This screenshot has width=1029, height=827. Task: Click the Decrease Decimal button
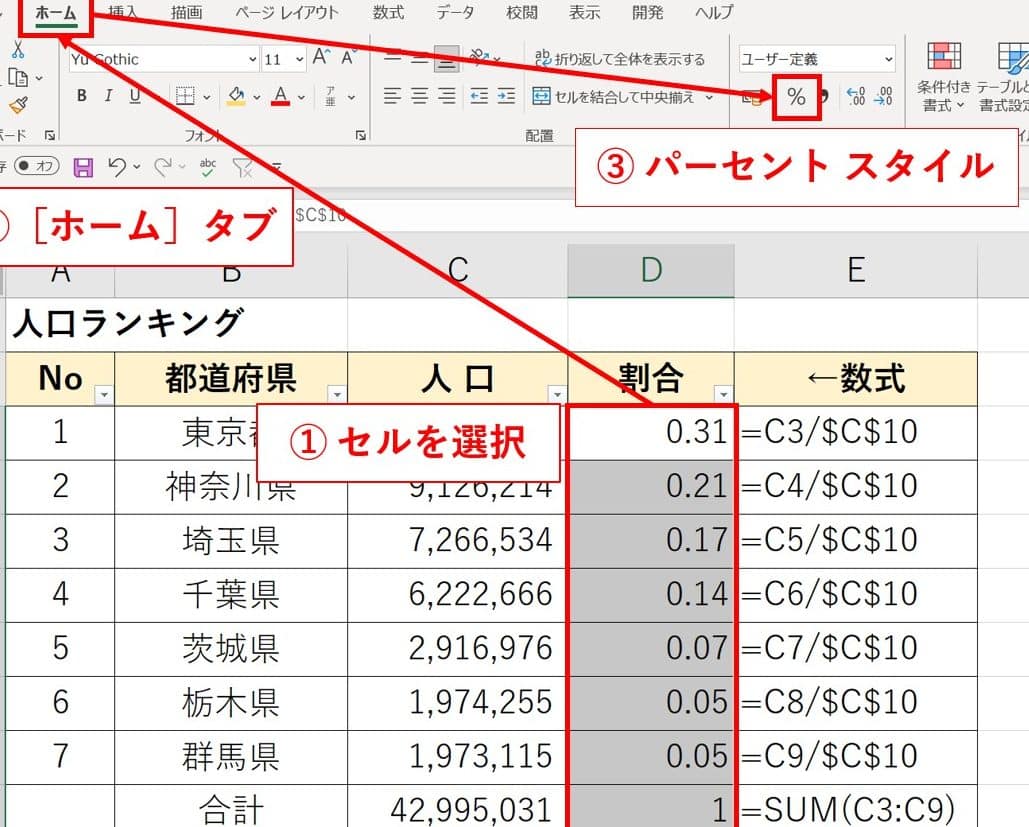click(883, 97)
